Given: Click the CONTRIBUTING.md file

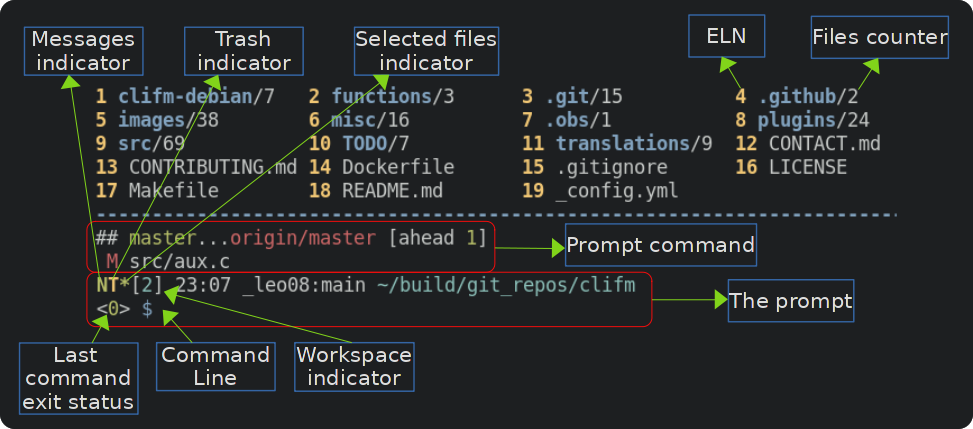Looking at the screenshot, I should (x=197, y=167).
